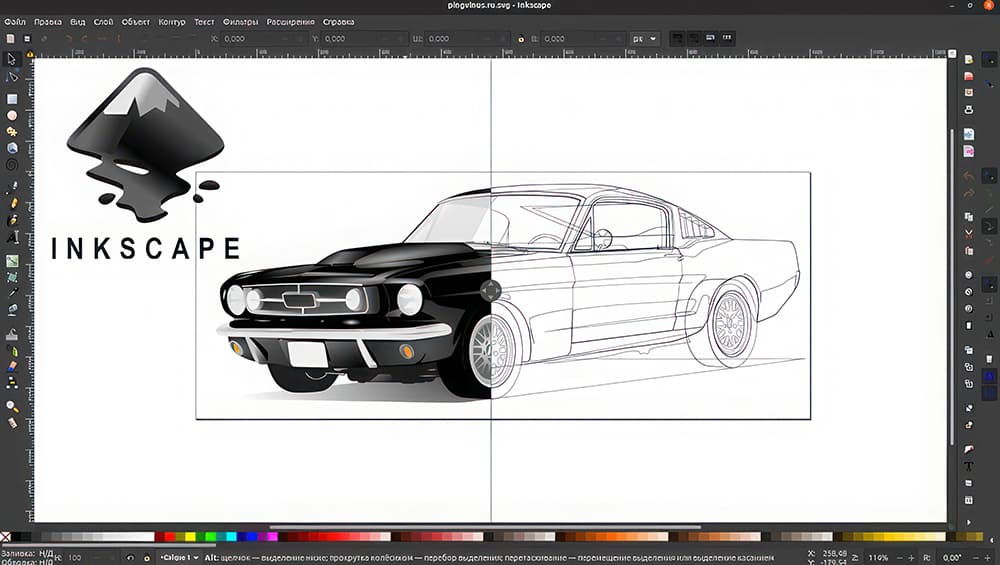Pick the yellow palette swatch

click(x=190, y=537)
